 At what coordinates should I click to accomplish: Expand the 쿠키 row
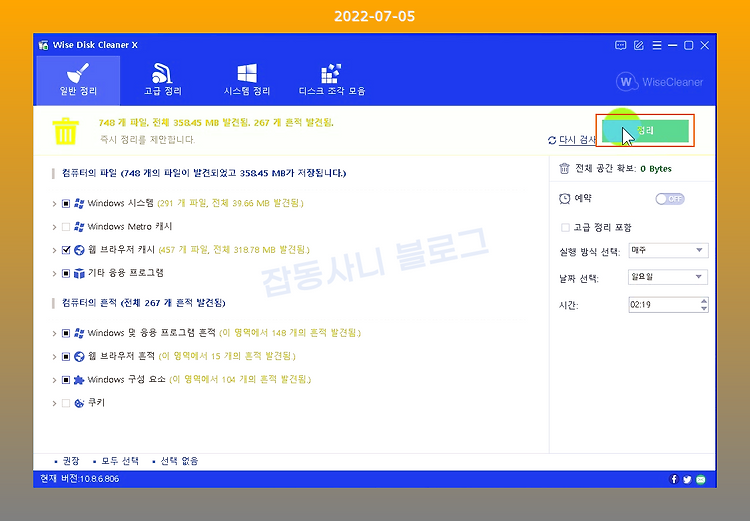click(x=54, y=403)
